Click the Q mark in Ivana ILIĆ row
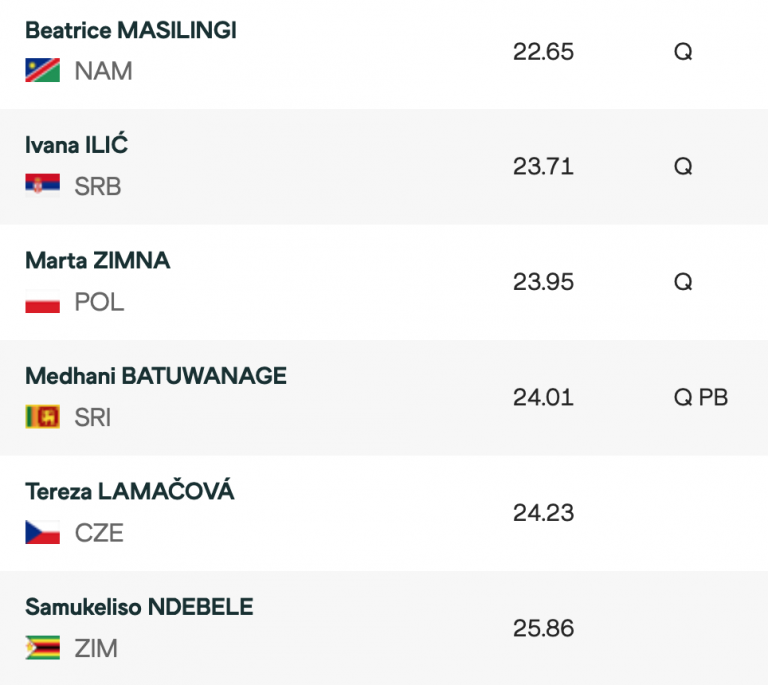 coord(683,167)
